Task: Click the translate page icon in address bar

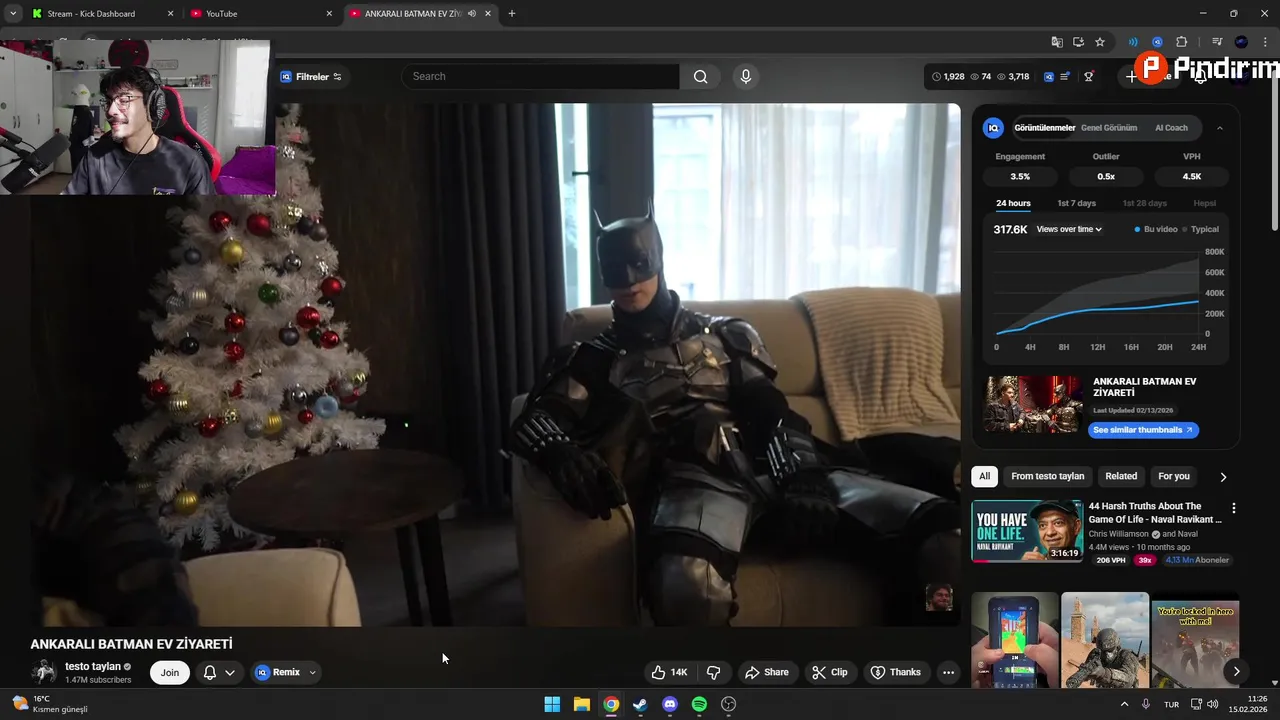Action: (1057, 42)
